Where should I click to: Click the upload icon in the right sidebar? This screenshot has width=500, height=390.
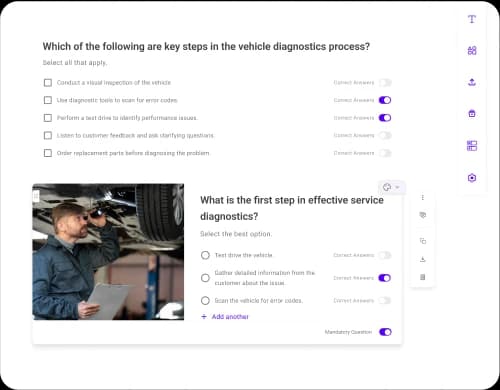coord(472,82)
